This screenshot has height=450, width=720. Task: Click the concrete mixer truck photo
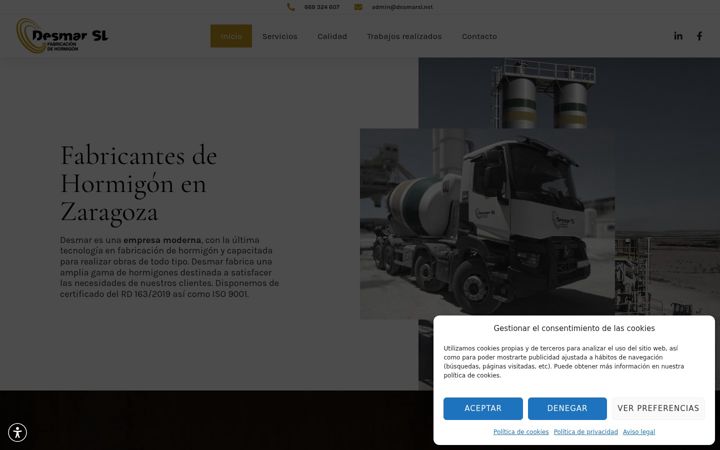(487, 224)
